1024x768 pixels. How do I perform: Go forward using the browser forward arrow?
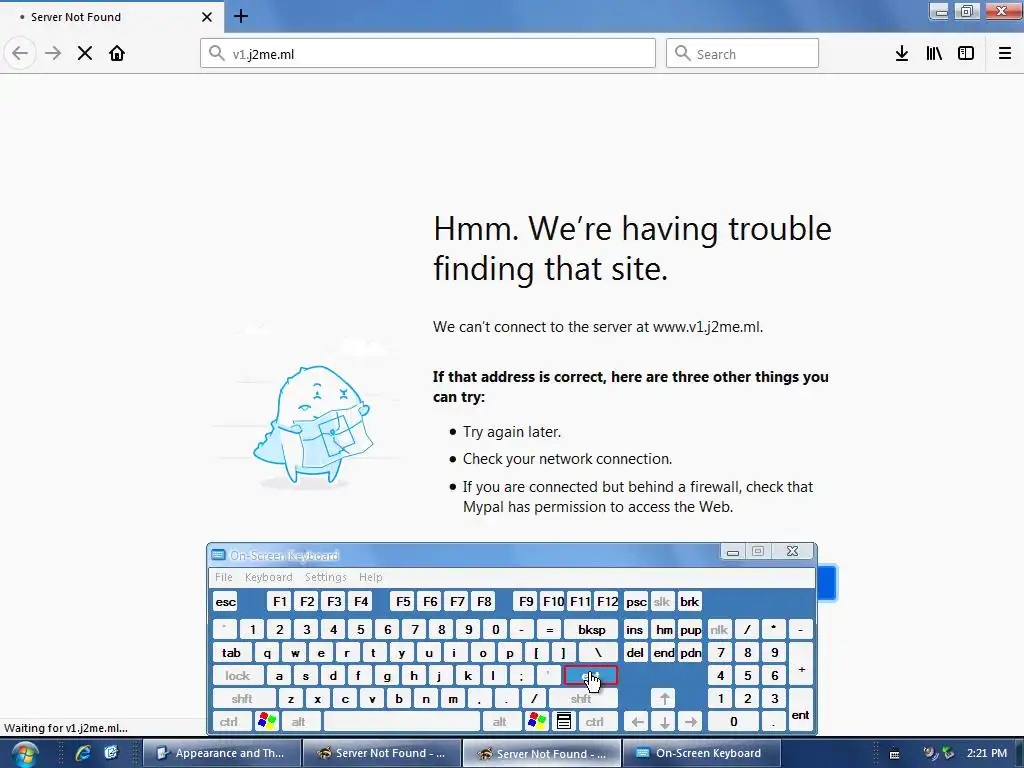coord(53,53)
